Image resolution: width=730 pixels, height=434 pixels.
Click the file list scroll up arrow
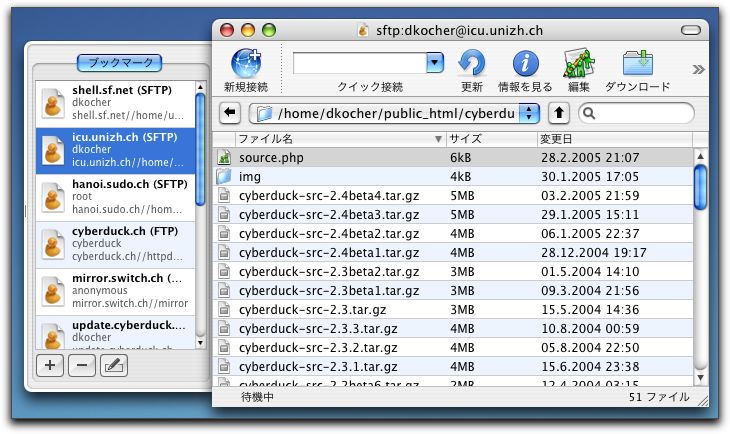(700, 156)
